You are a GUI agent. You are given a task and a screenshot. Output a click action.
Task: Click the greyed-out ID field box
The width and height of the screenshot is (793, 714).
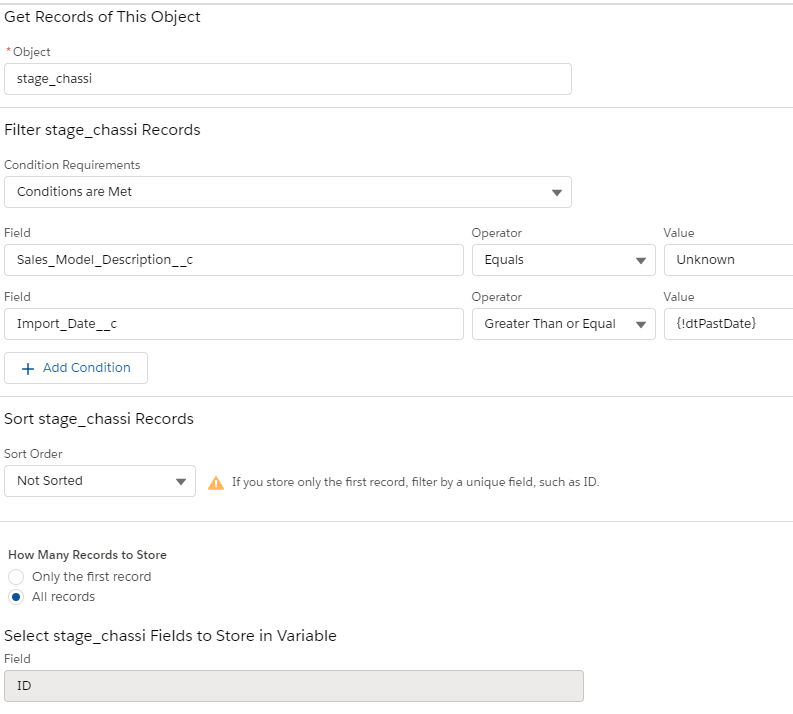click(x=293, y=686)
